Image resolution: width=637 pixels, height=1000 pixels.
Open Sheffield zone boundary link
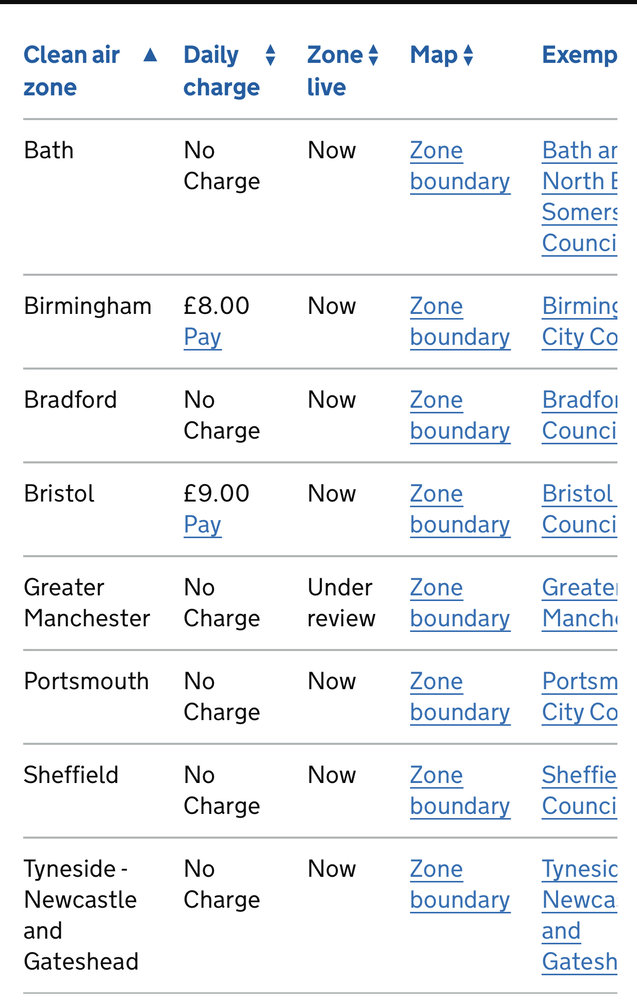tap(460, 790)
